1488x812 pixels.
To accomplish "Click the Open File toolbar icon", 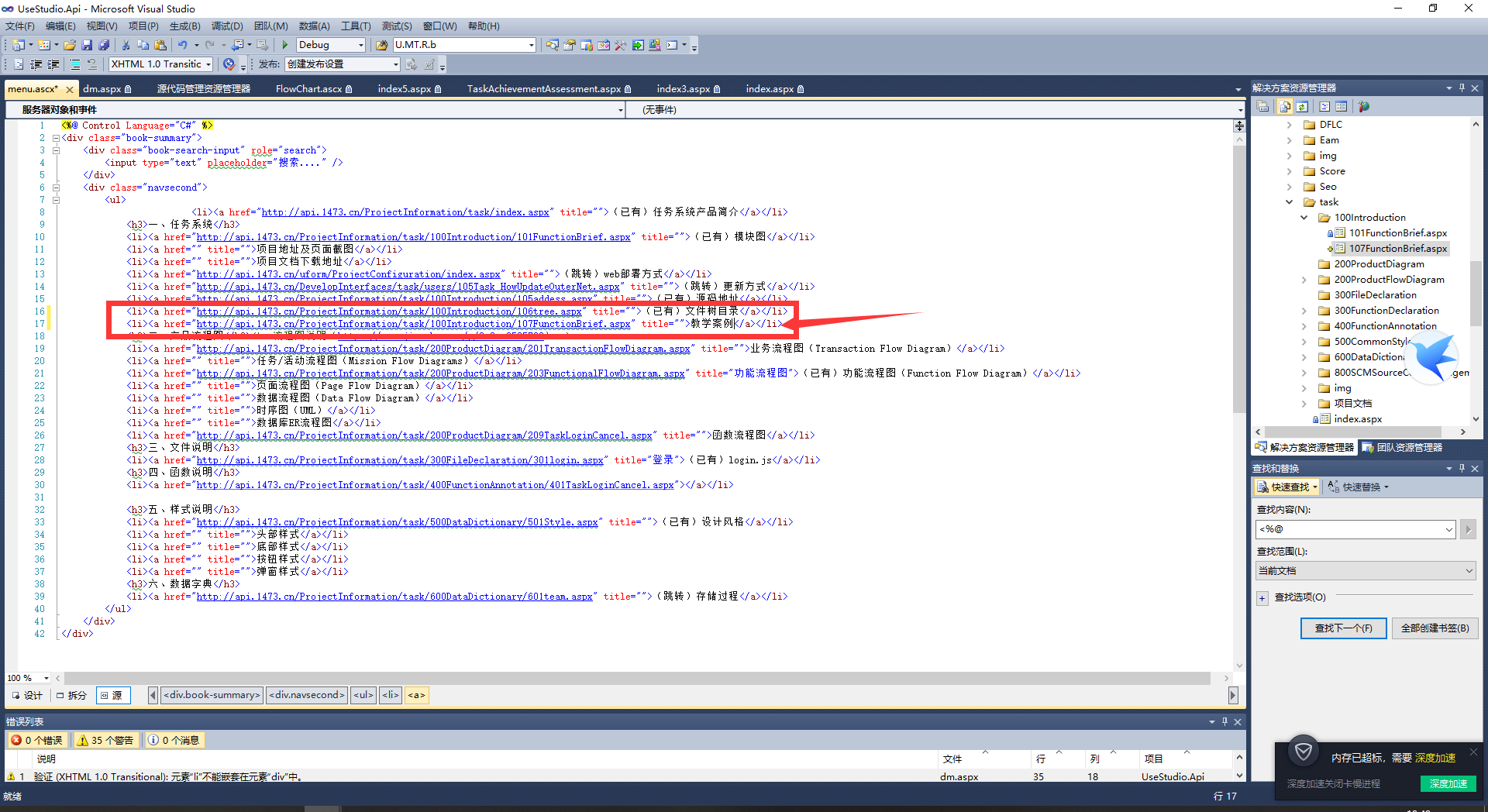I will (70, 45).
